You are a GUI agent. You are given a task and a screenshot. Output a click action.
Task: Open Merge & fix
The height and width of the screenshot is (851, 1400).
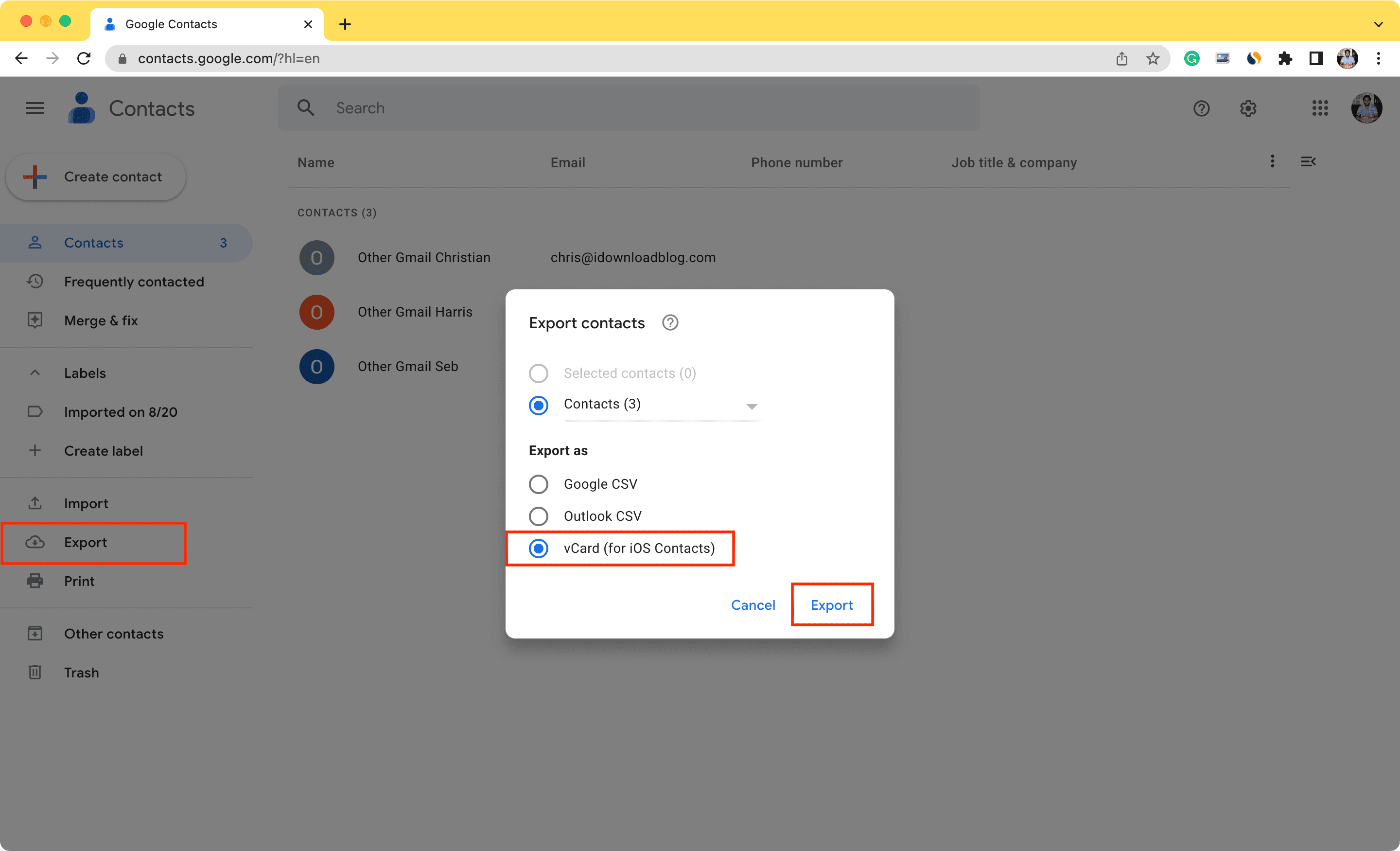pos(126,320)
